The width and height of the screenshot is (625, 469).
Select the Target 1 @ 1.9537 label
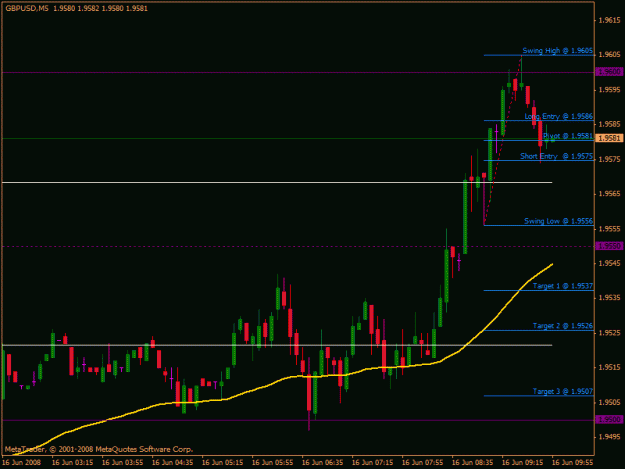[563, 286]
